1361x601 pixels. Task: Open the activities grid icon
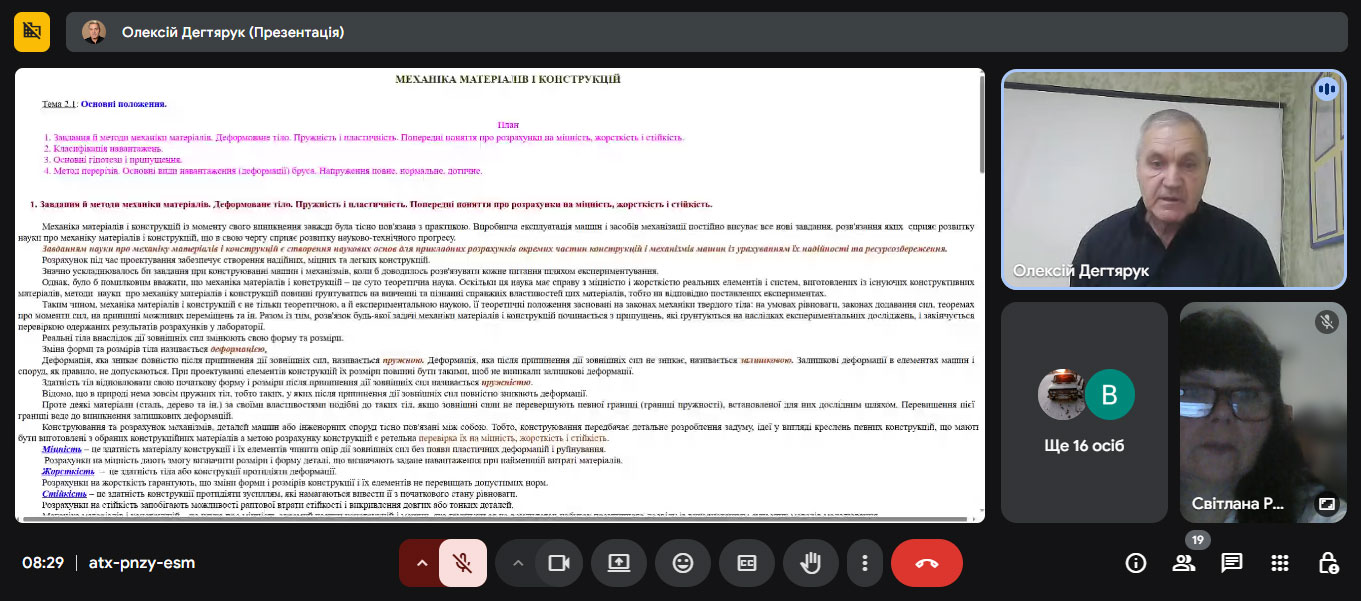(x=1279, y=563)
